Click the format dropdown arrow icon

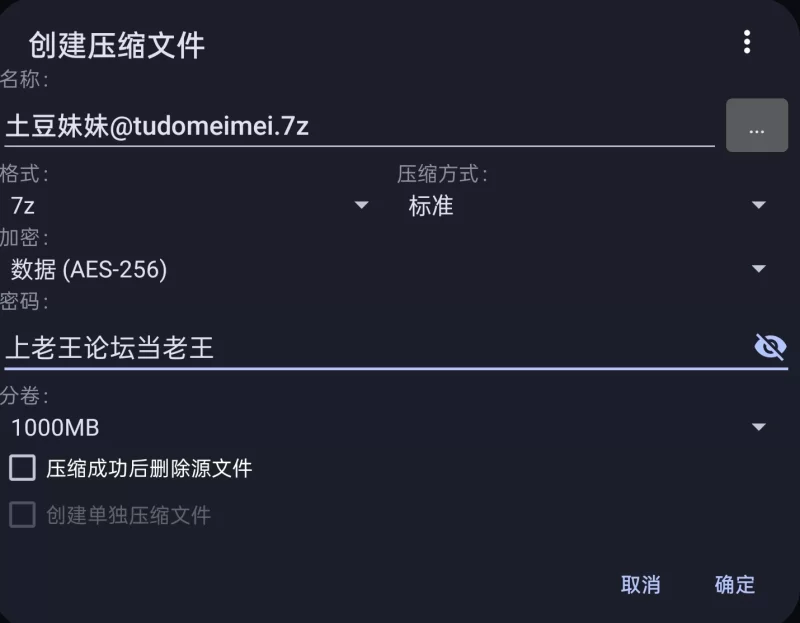[x=361, y=206]
